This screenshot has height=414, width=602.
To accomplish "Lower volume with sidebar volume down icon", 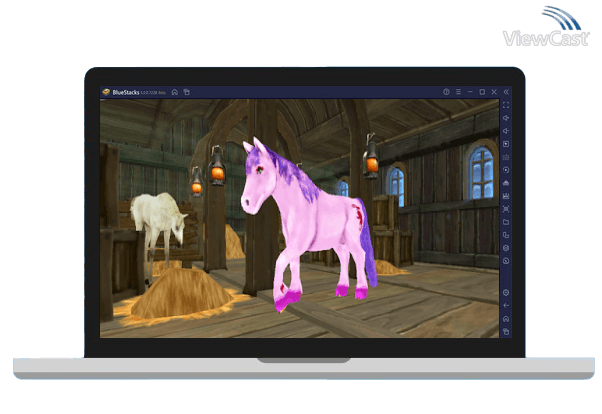I will tap(506, 131).
